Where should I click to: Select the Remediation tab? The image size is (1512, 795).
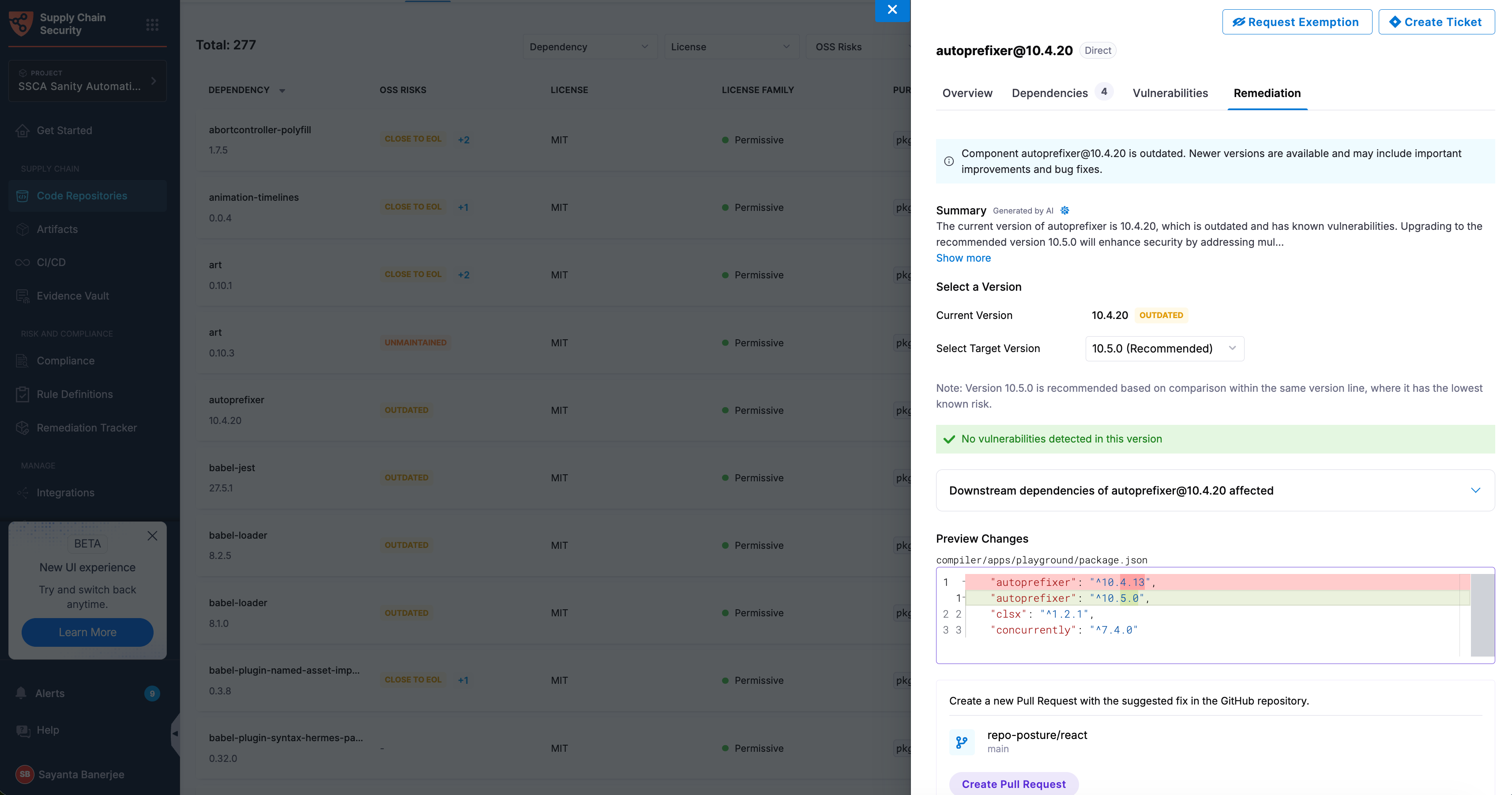point(1267,93)
